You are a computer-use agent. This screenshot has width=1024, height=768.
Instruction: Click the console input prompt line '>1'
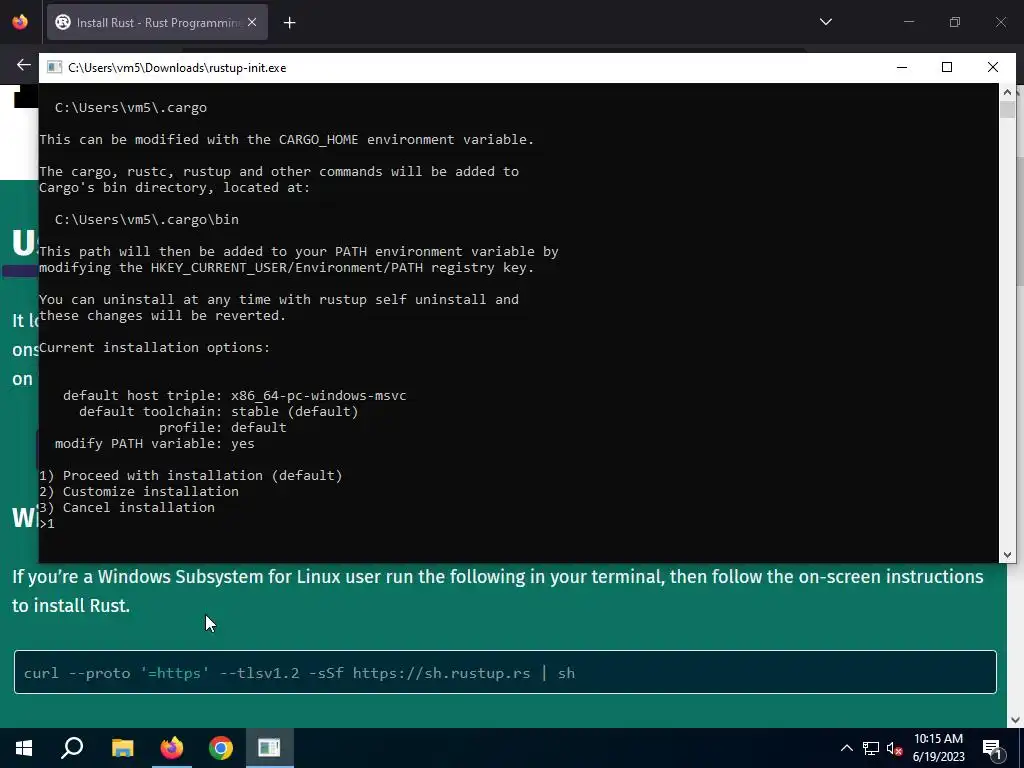point(47,524)
